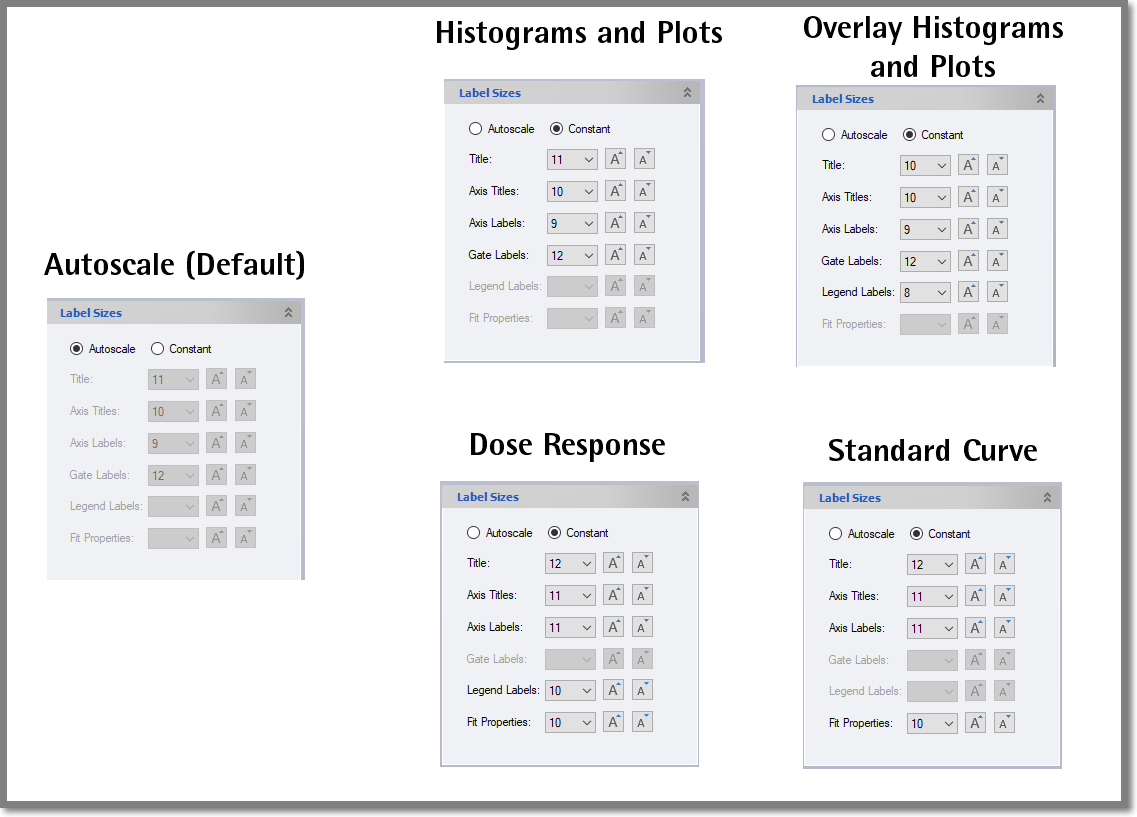Increase Axis Labels size in Overlay Histograms panel
The image size is (1137, 817).
pos(969,228)
